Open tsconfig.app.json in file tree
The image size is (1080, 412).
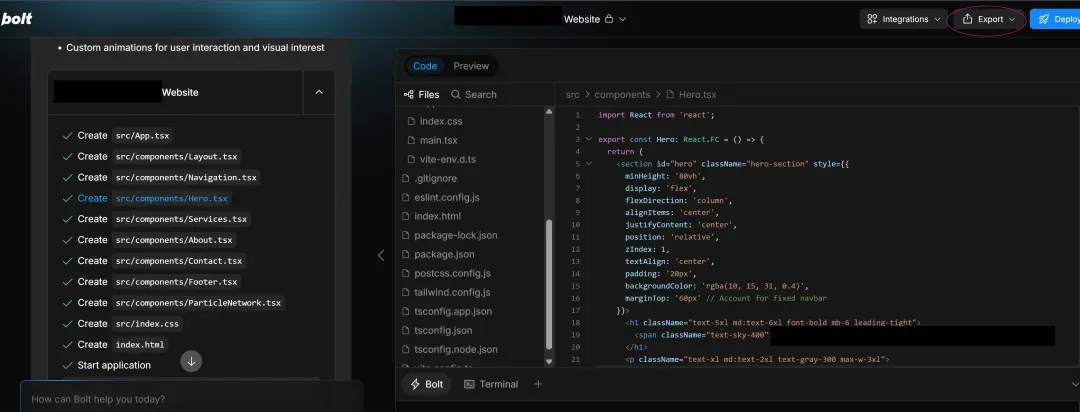453,311
